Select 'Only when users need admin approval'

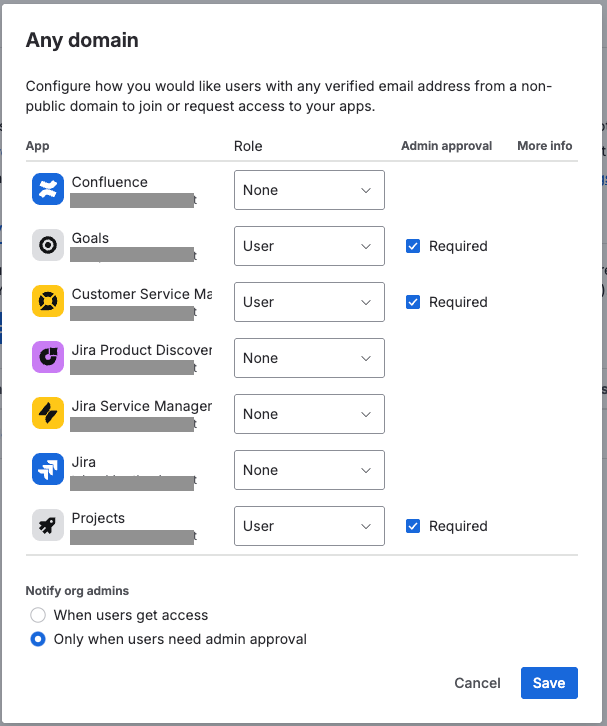[x=38, y=639]
